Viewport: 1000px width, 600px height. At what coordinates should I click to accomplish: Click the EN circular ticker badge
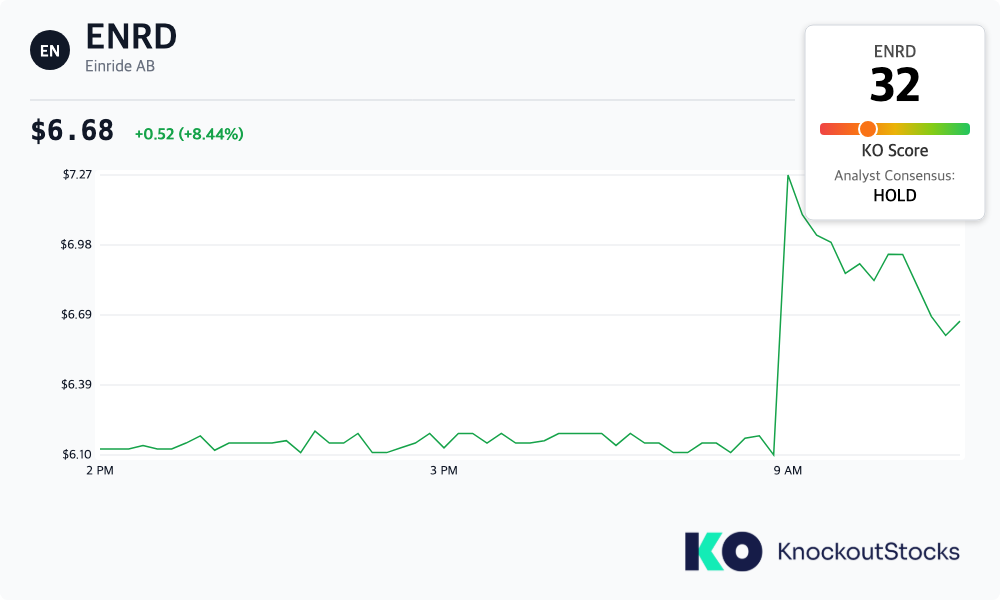pyautogui.click(x=50, y=50)
